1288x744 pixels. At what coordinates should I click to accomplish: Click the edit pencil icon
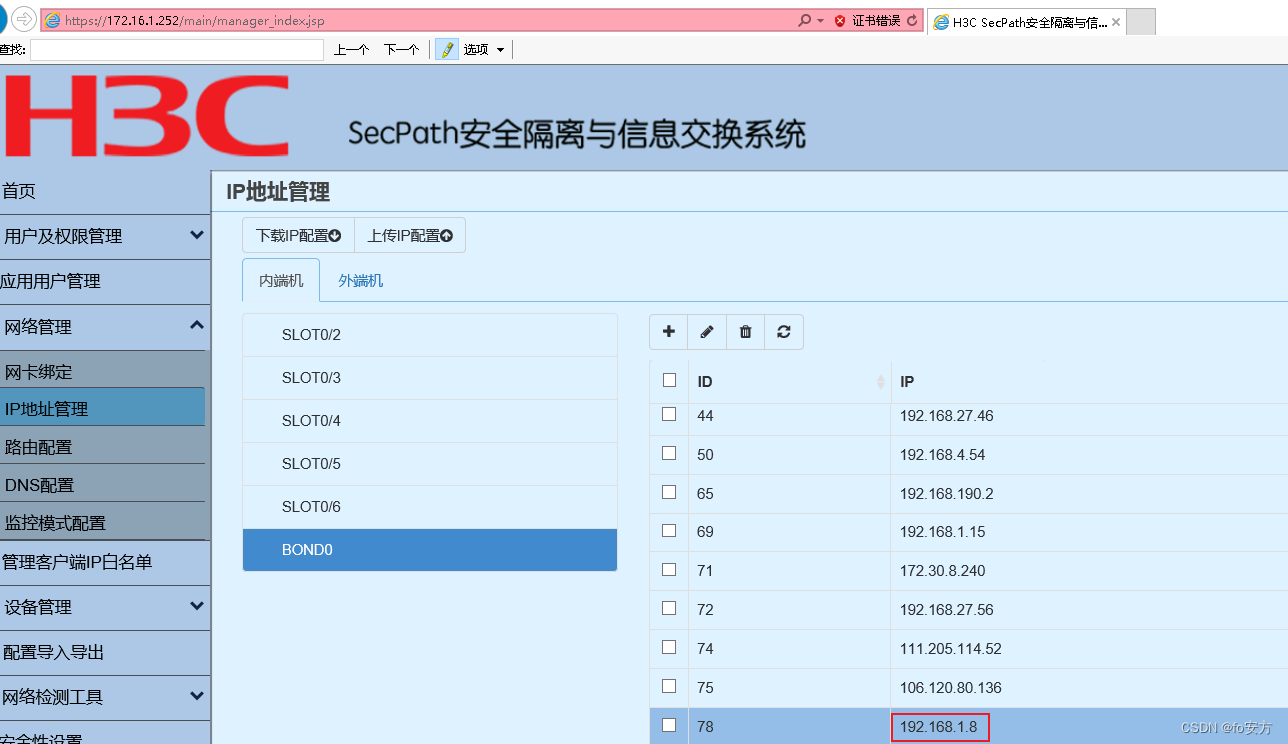point(707,332)
